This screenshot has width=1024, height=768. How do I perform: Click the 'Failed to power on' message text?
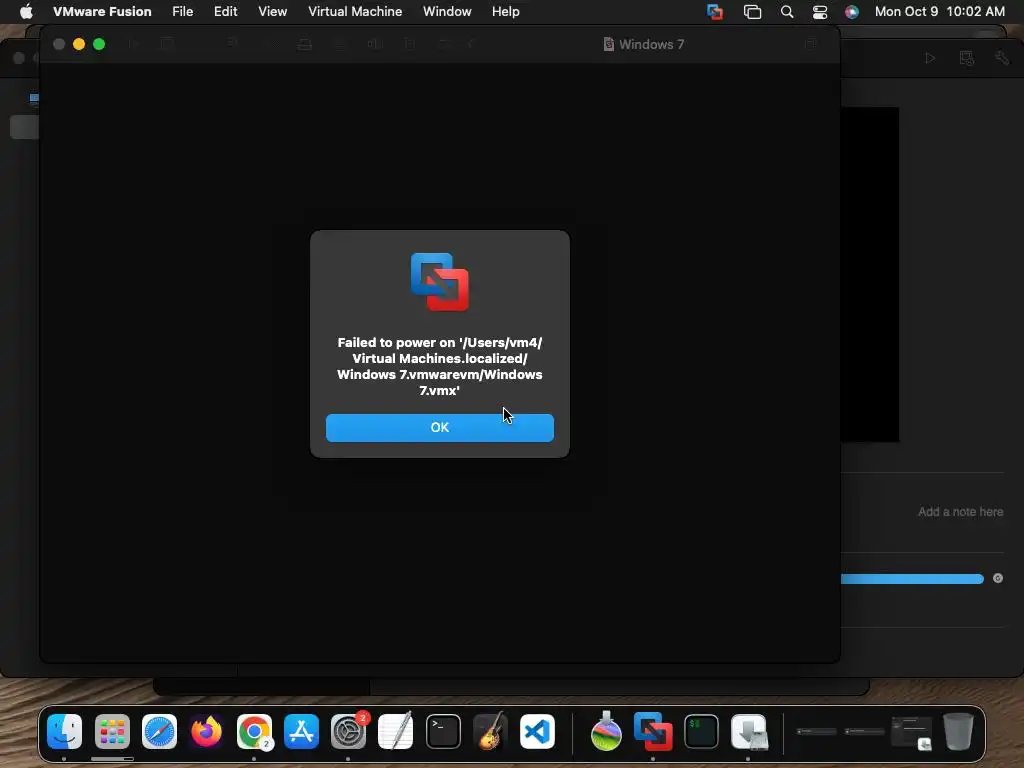tap(440, 366)
